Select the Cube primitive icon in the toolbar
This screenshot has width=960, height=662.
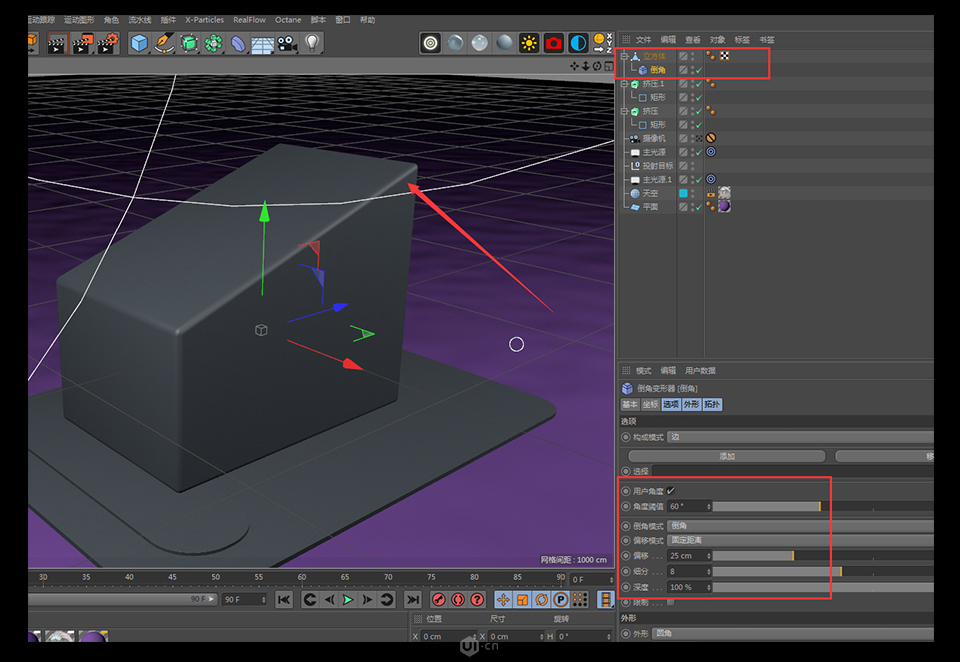click(x=138, y=43)
